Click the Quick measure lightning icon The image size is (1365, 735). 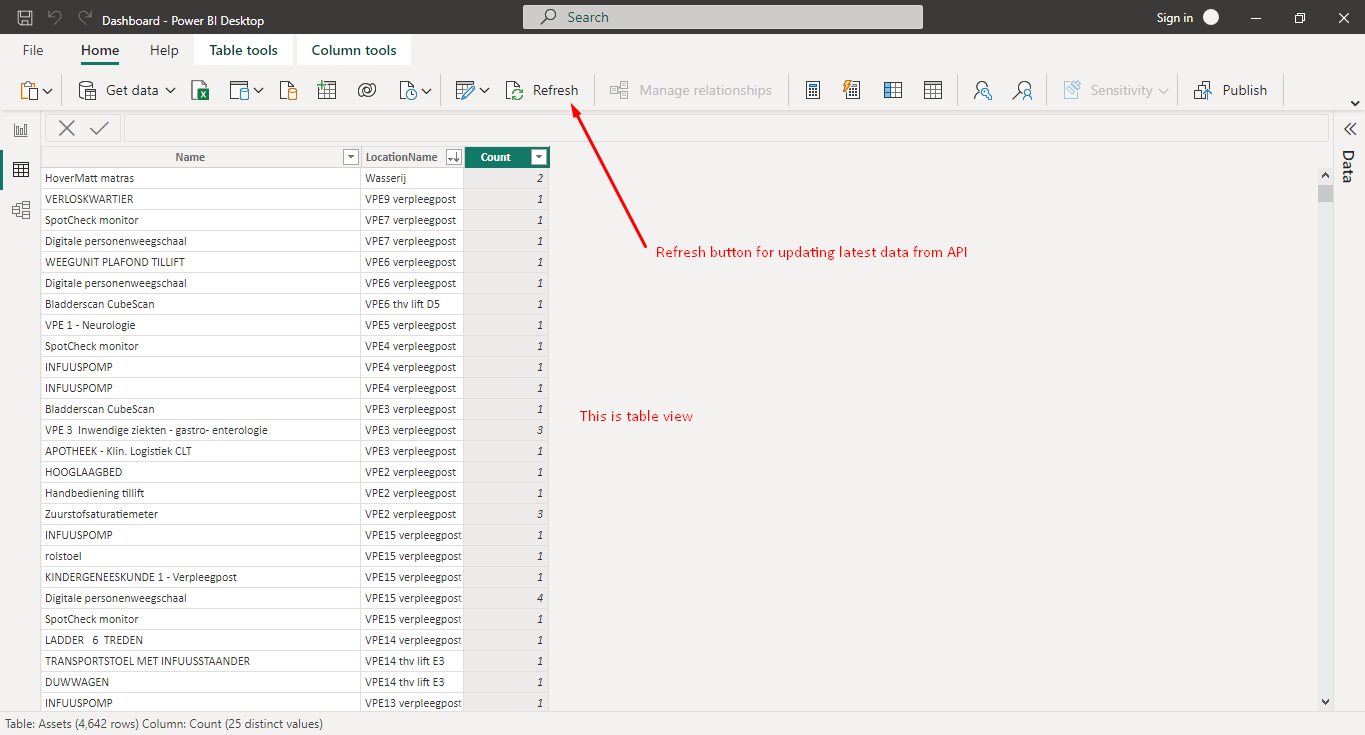pyautogui.click(x=852, y=91)
